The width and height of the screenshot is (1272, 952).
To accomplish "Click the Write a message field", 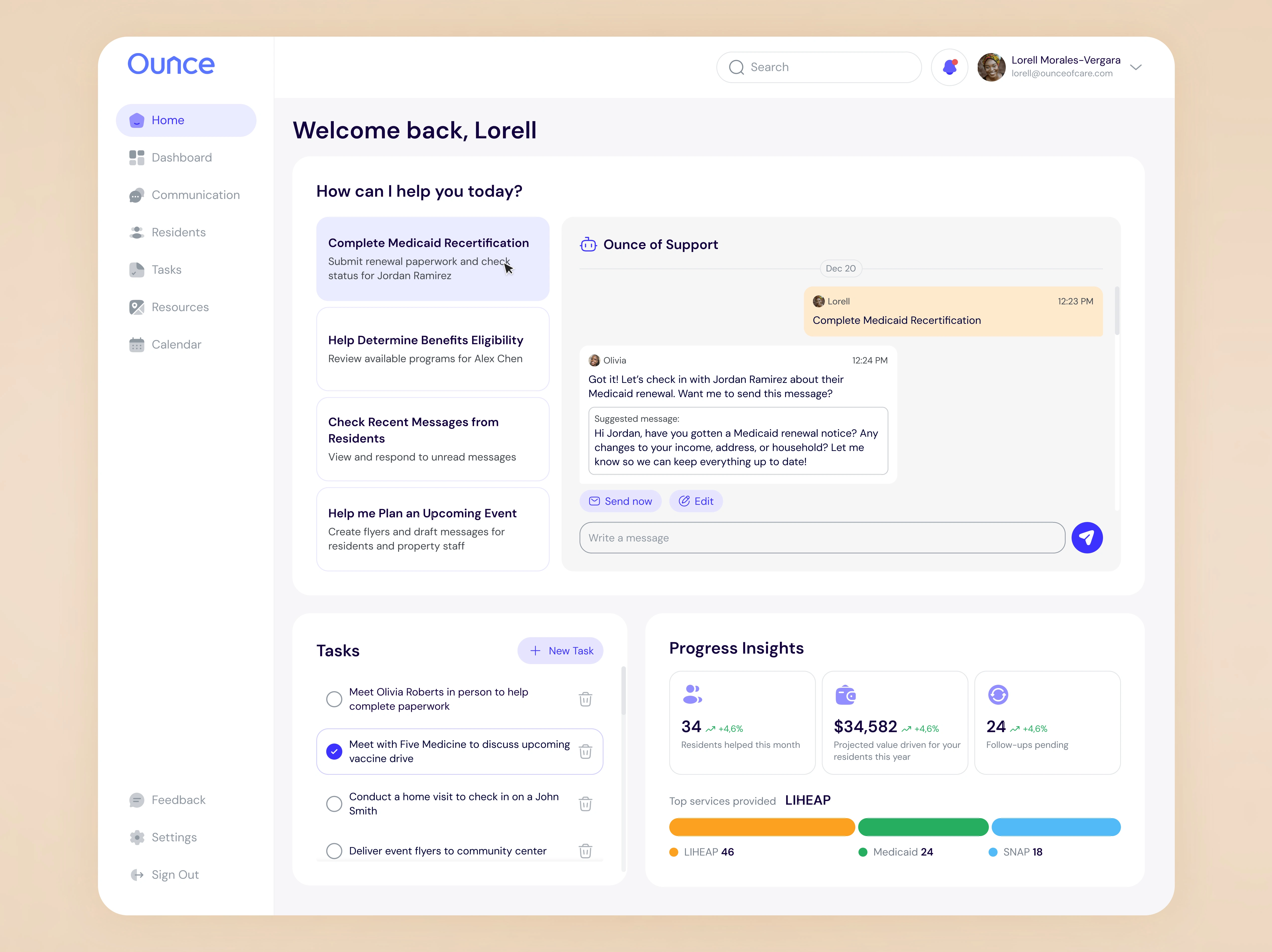I will pyautogui.click(x=822, y=538).
